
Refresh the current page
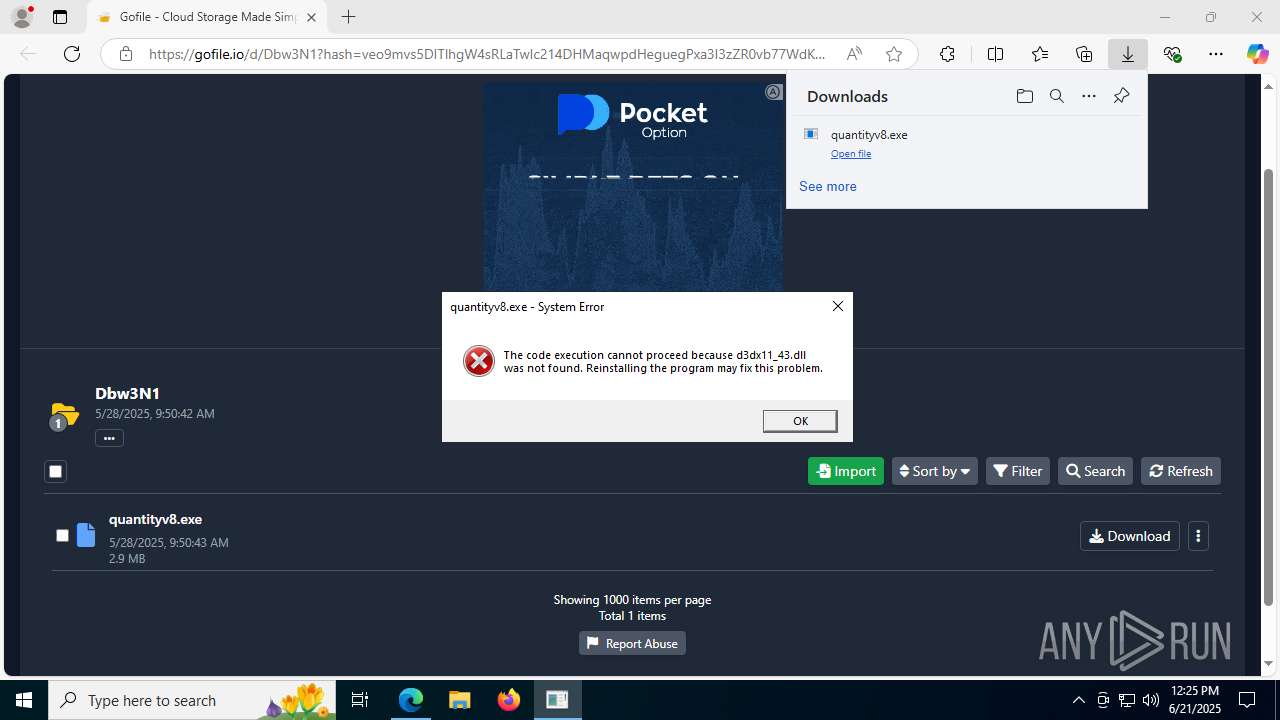click(x=72, y=54)
